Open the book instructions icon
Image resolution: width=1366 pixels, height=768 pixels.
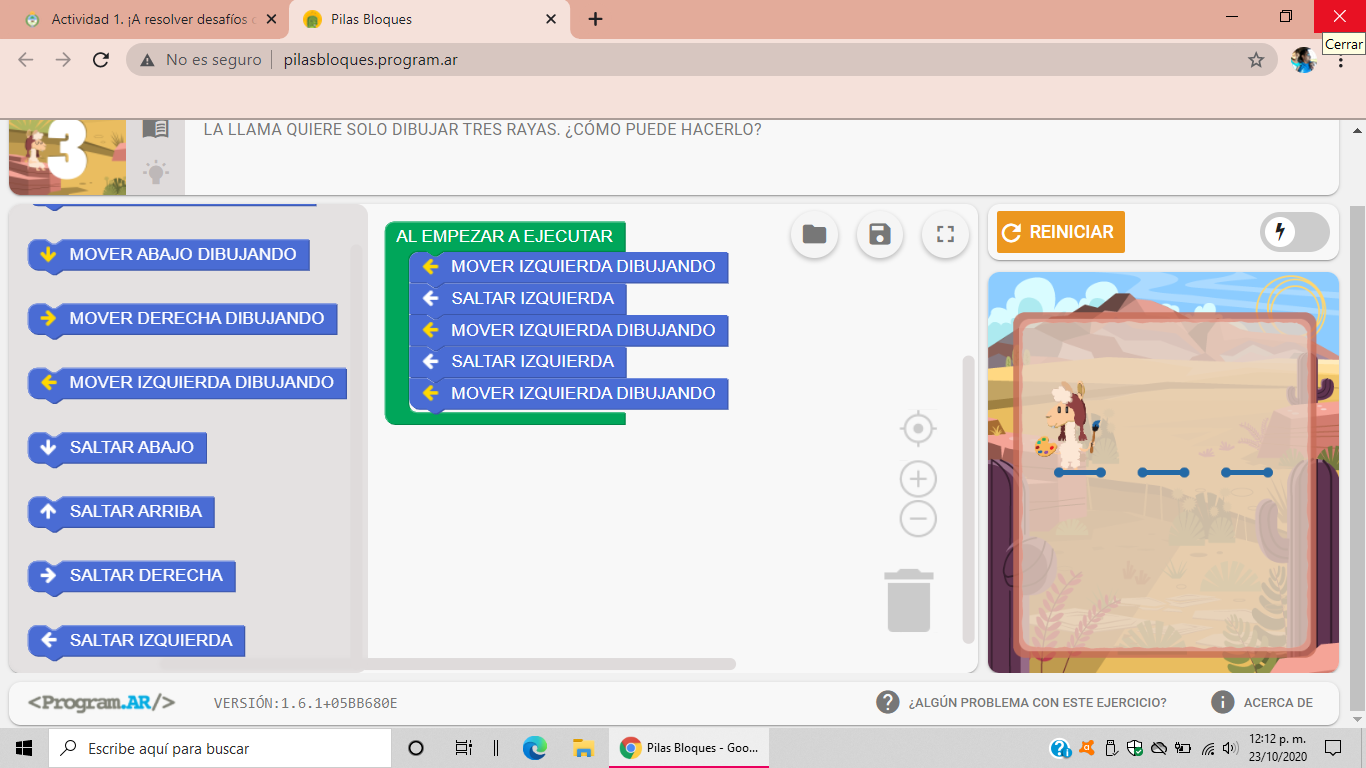pos(156,129)
